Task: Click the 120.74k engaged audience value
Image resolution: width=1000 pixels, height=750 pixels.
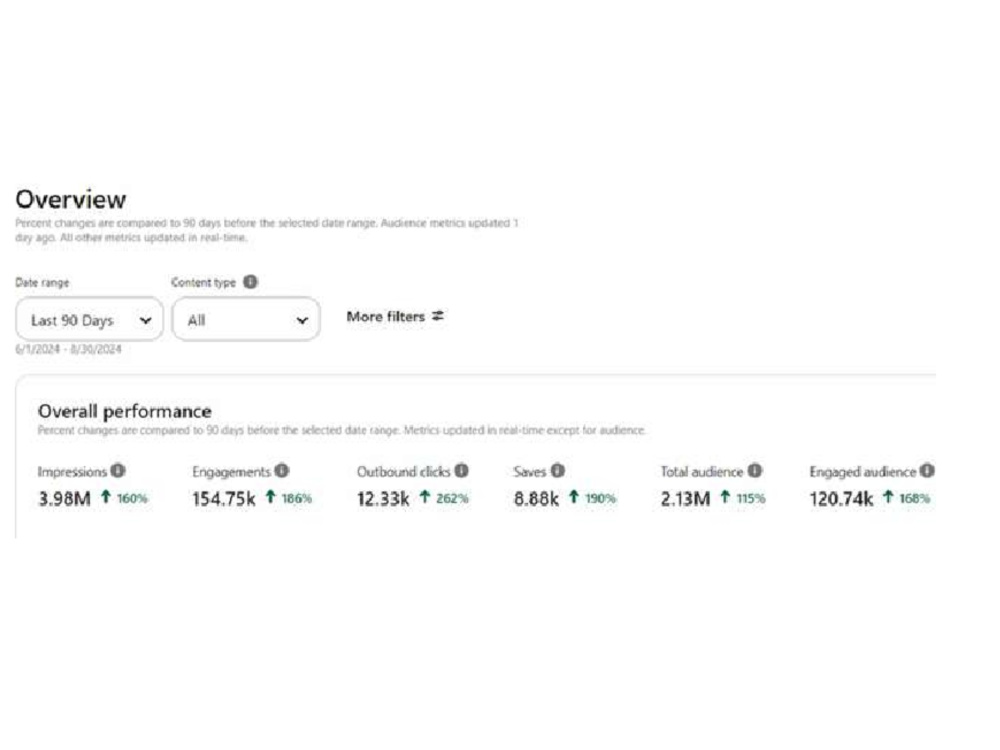Action: click(841, 498)
